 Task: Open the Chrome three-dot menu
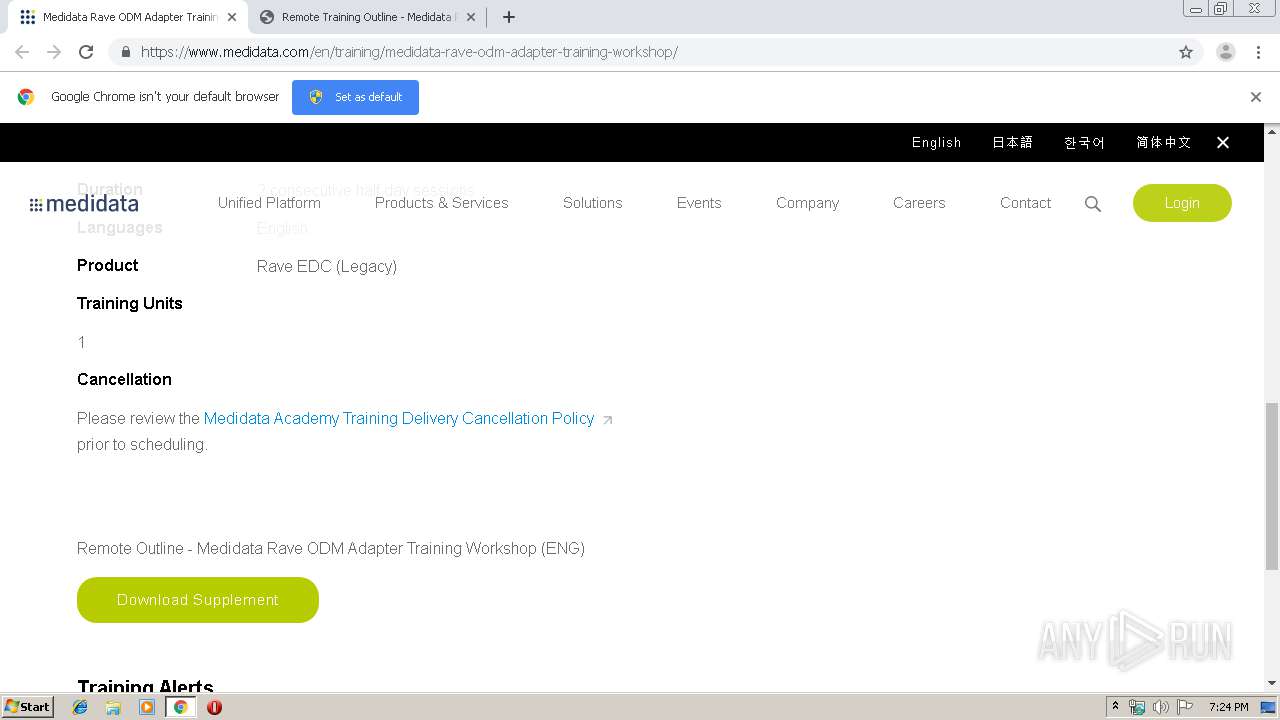point(1258,52)
